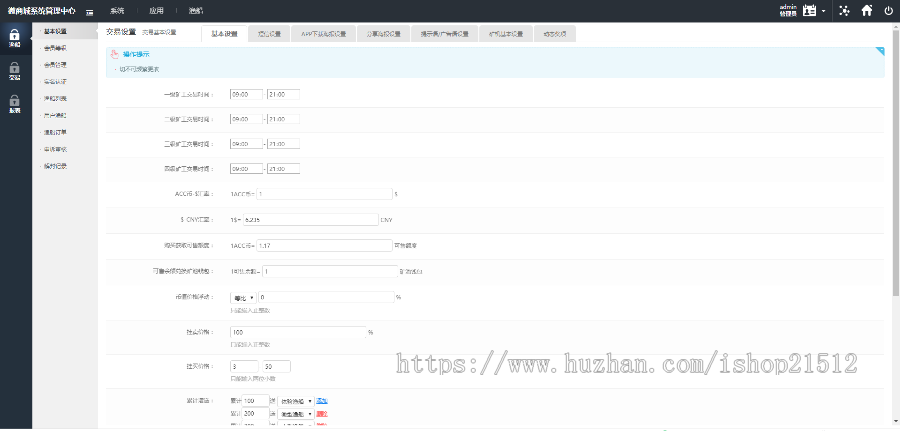The image size is (900, 431).
Task: Click the red delete link beside cumulative 200 row
Action: [322, 414]
